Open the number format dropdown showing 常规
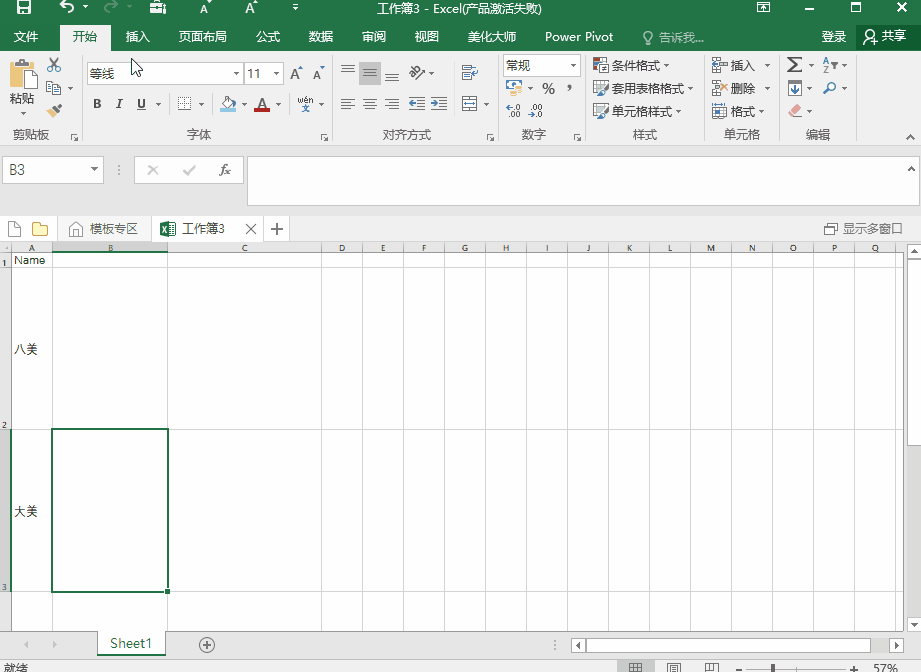Image resolution: width=921 pixels, height=672 pixels. tap(573, 65)
